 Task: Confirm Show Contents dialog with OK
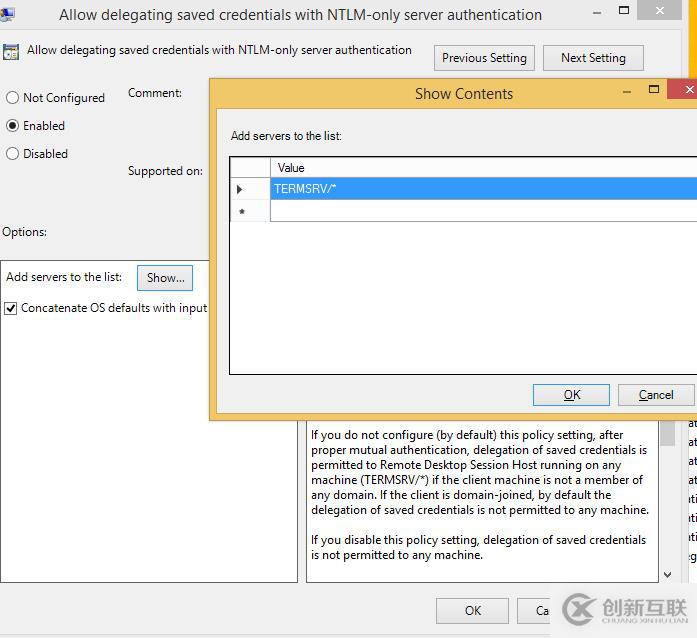pyautogui.click(x=571, y=395)
